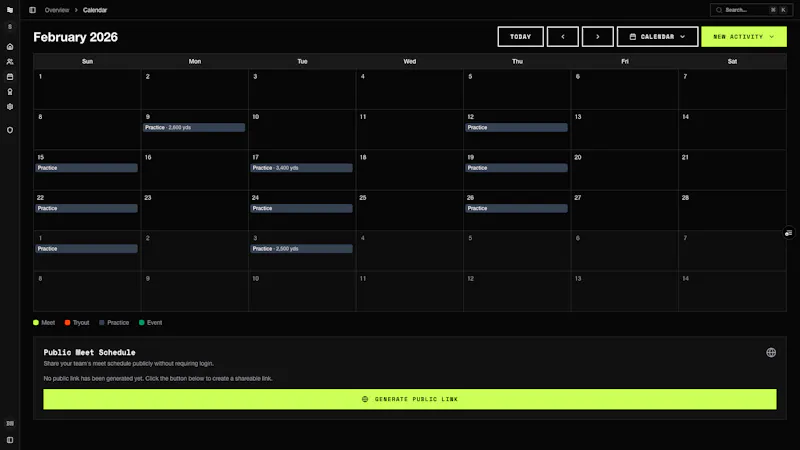The width and height of the screenshot is (800, 450).
Task: Select the Feb 14 day cell
Action: point(732,130)
